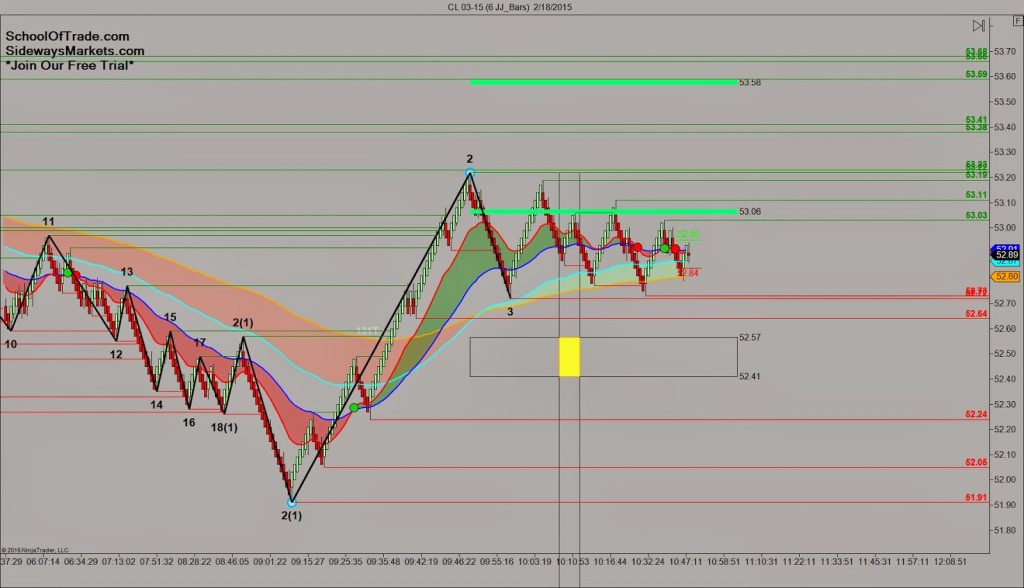Click the yellow rectangle drawing object
This screenshot has height=588, width=1024.
point(569,357)
